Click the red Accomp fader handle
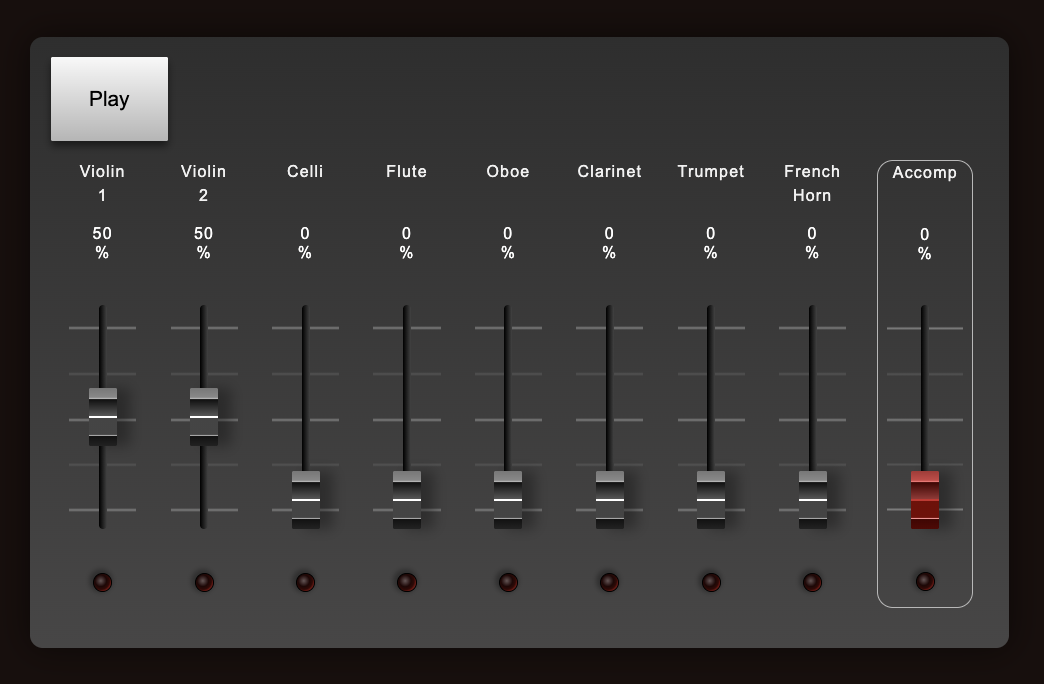Image resolution: width=1044 pixels, height=684 pixels. click(x=925, y=500)
